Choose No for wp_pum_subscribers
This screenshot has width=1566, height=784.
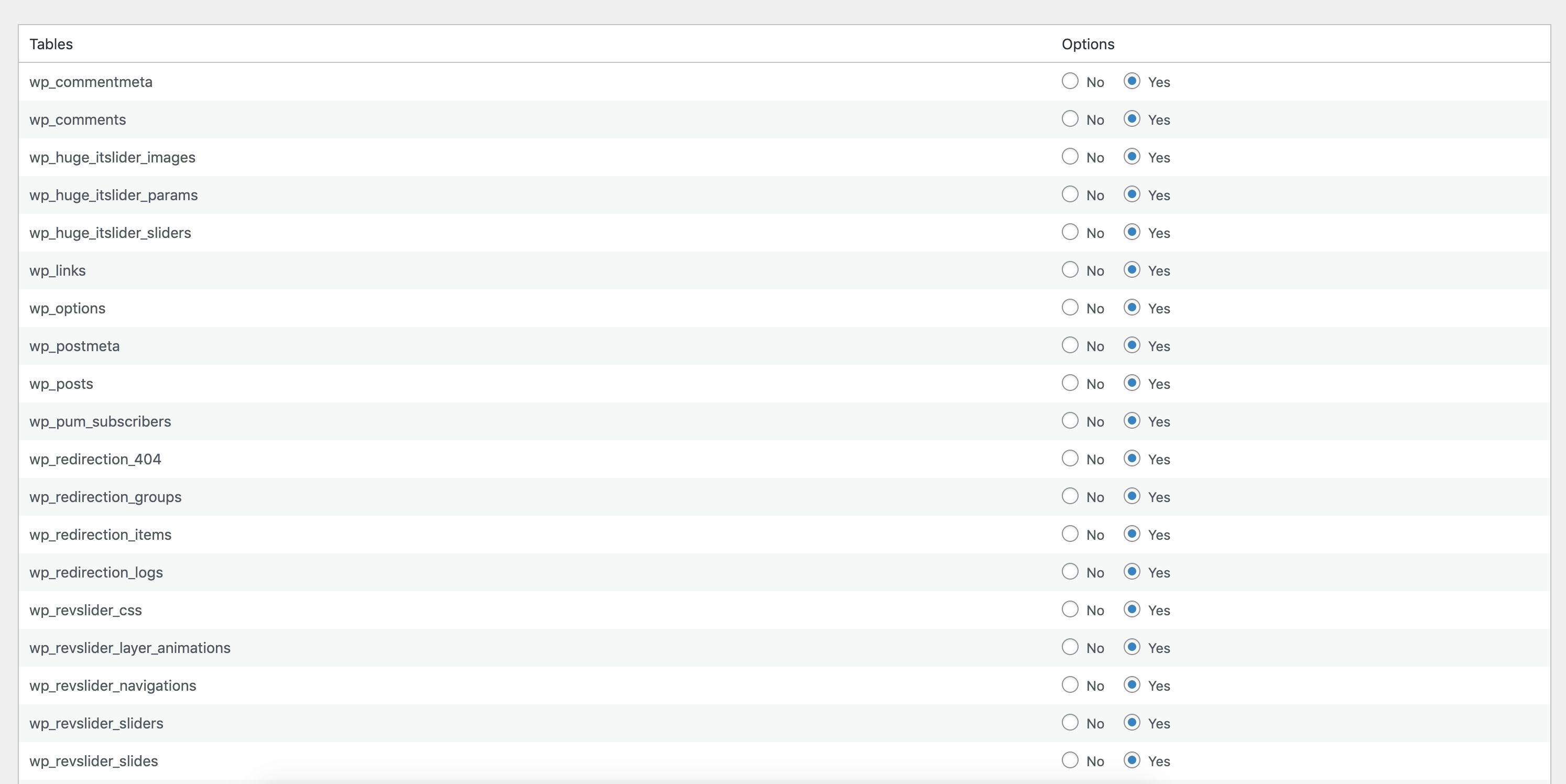(1070, 420)
